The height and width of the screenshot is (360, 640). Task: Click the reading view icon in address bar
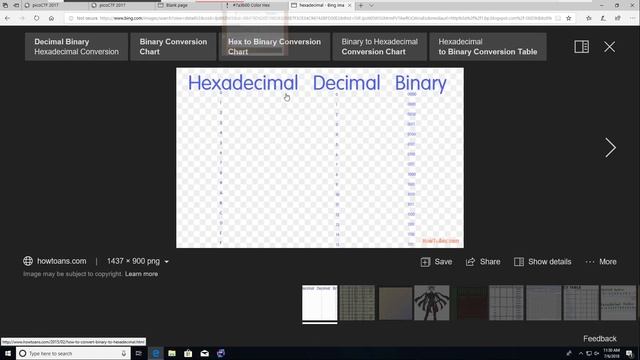[558, 18]
